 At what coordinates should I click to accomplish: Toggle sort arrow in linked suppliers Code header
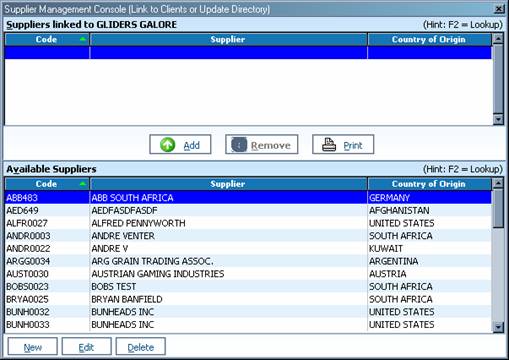(x=83, y=39)
